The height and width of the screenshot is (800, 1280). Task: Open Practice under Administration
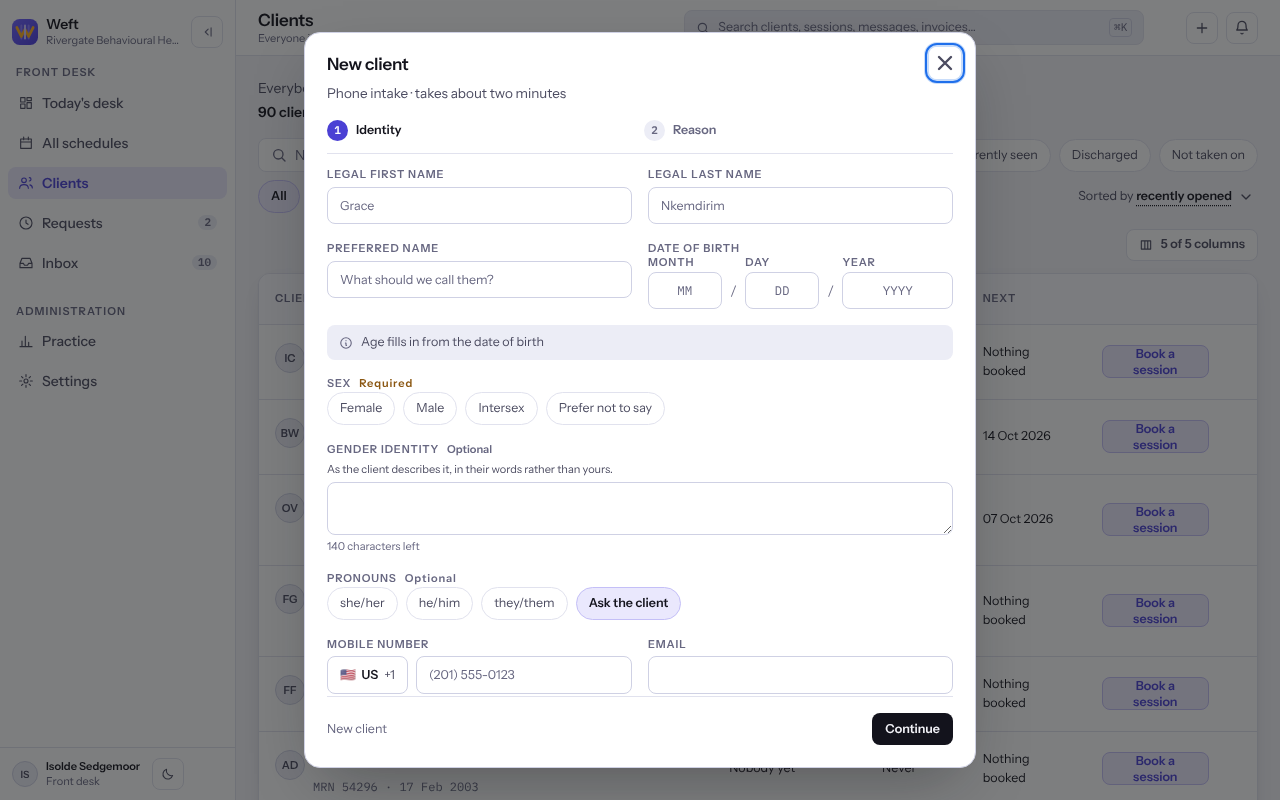pyautogui.click(x=118, y=341)
